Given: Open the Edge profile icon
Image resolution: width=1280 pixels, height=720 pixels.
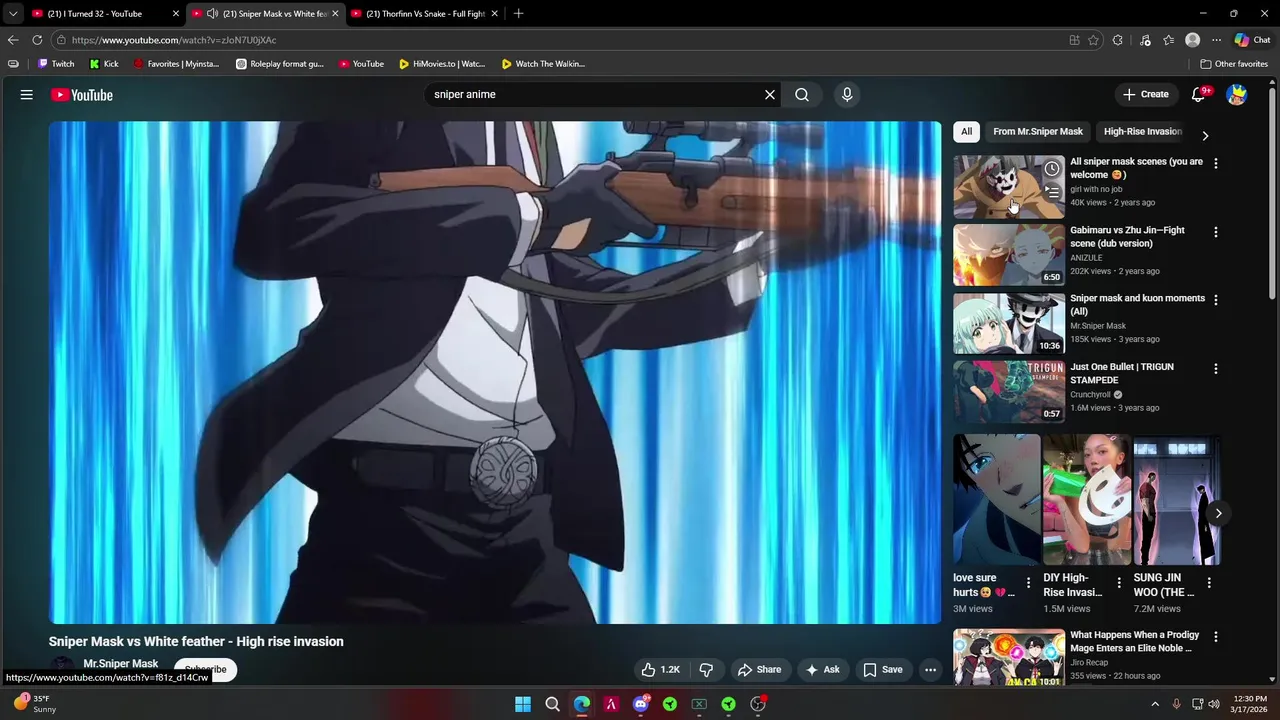Looking at the screenshot, I should [x=1192, y=40].
